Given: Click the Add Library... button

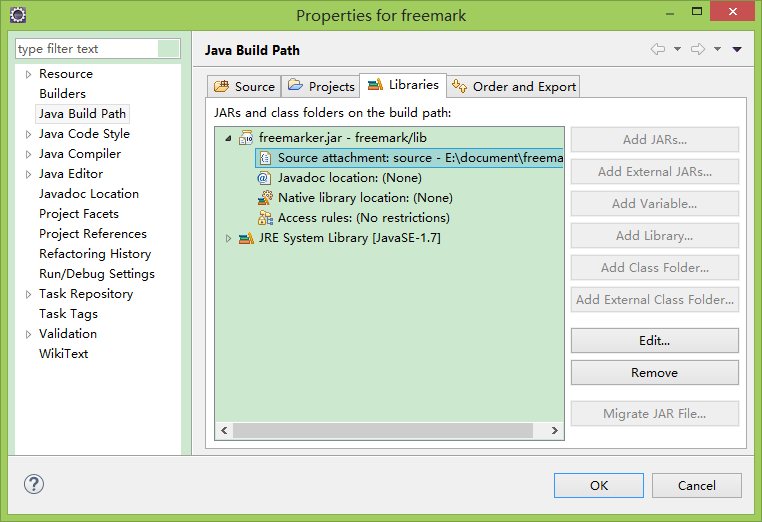Looking at the screenshot, I should pyautogui.click(x=655, y=236).
